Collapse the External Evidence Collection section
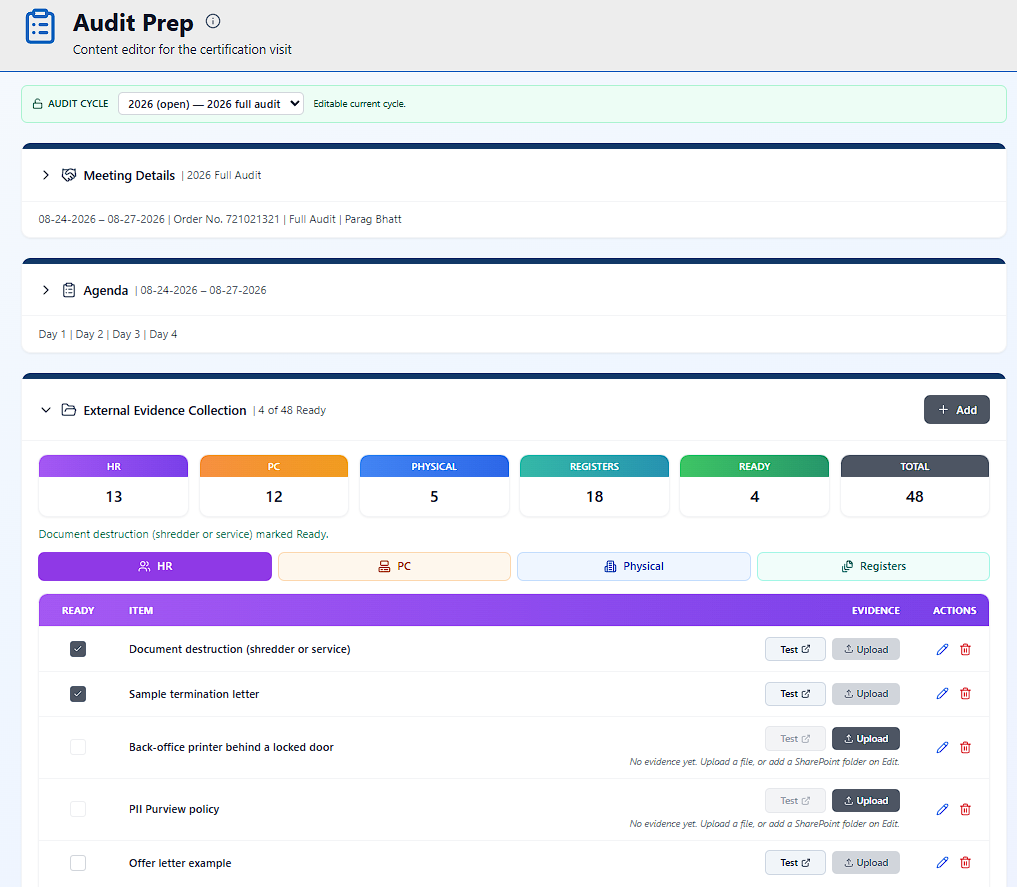This screenshot has height=887, width=1017. pyautogui.click(x=45, y=410)
